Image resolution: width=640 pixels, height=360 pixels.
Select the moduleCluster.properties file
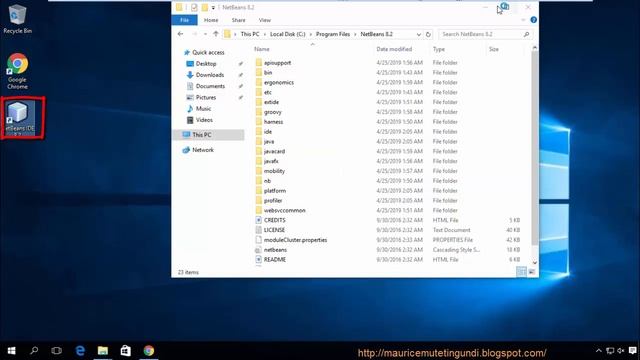[x=296, y=240]
